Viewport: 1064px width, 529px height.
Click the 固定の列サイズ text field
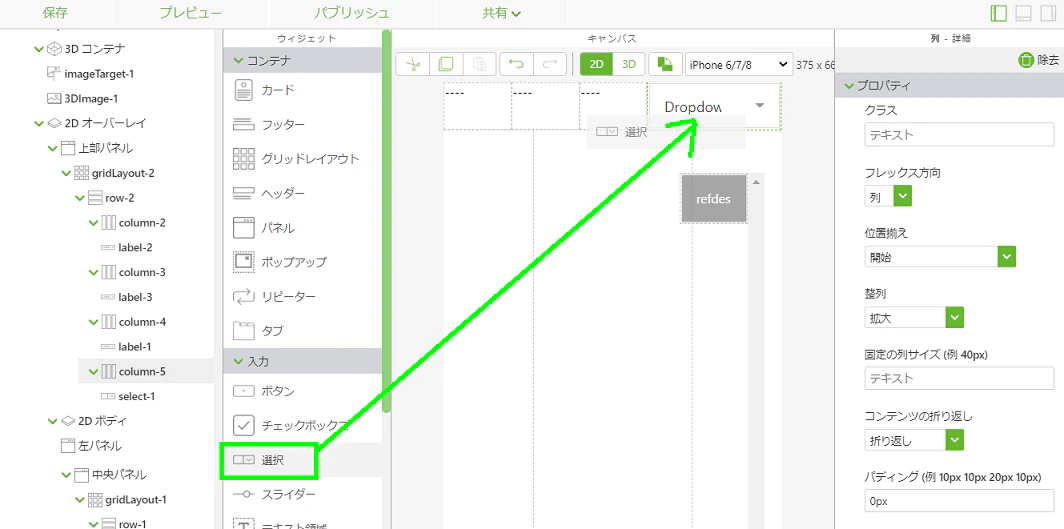point(958,378)
